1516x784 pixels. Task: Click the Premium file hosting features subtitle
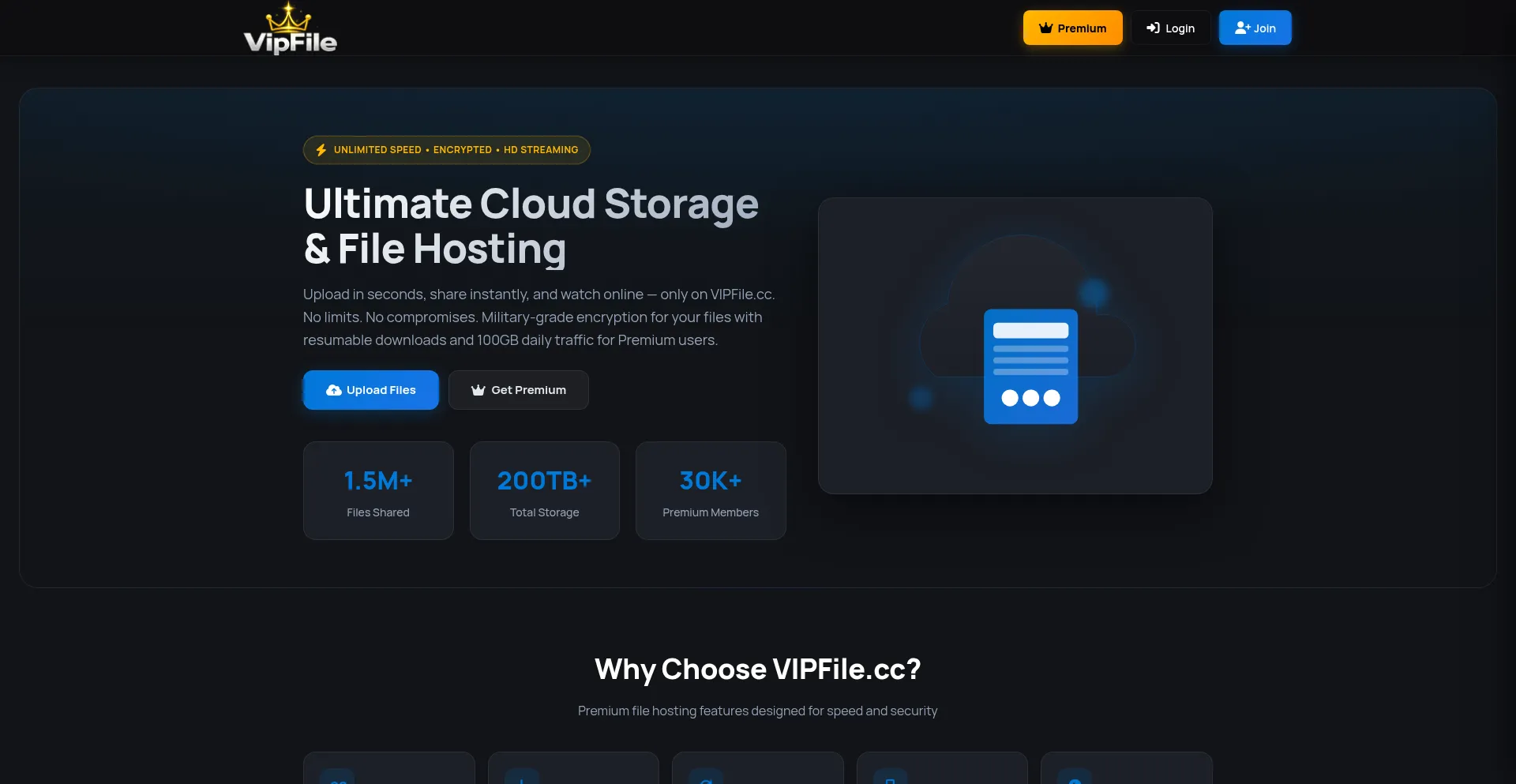coord(758,711)
